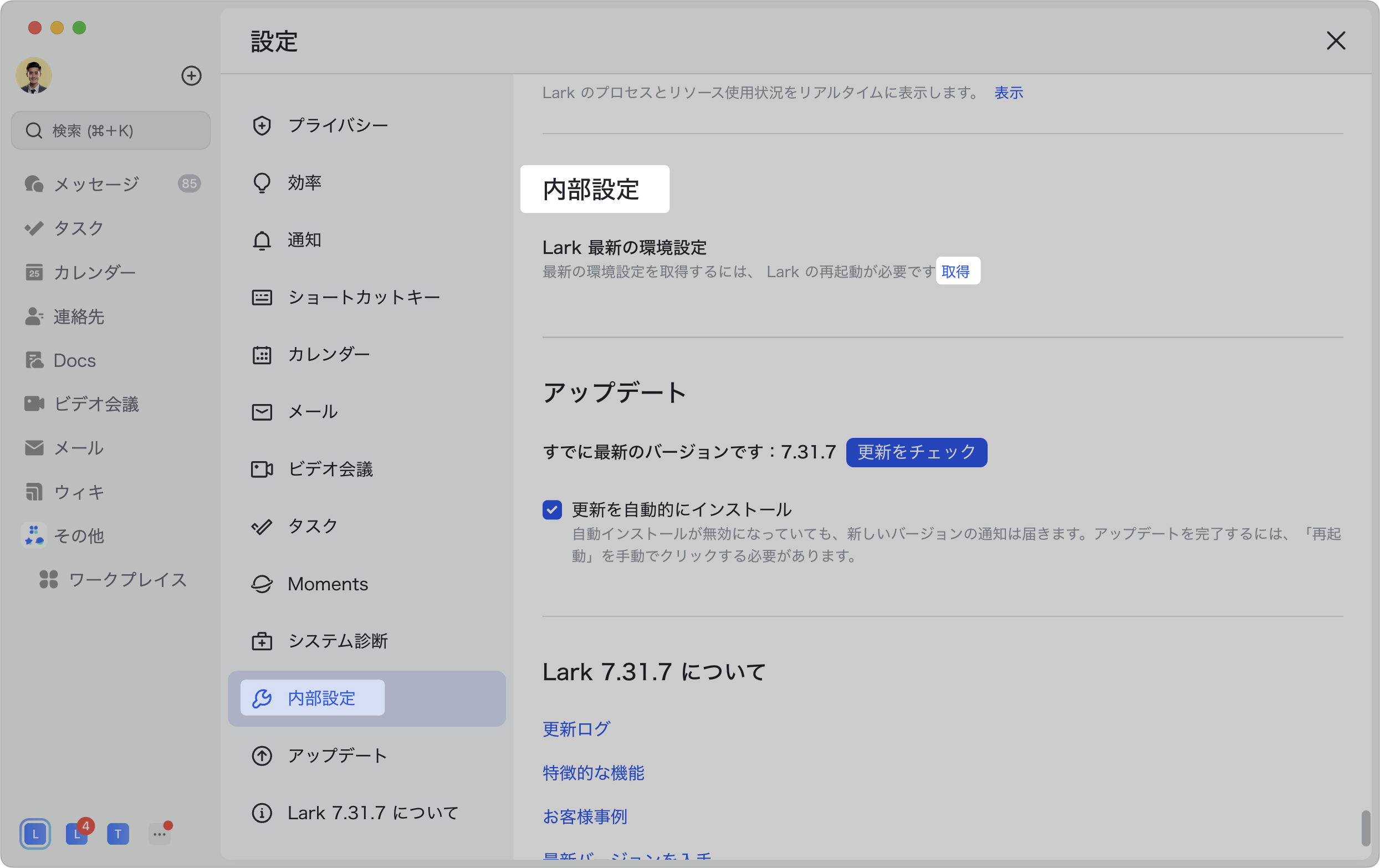The width and height of the screenshot is (1380, 868).
Task: Click the 取得 link for environment settings
Action: pos(955,271)
